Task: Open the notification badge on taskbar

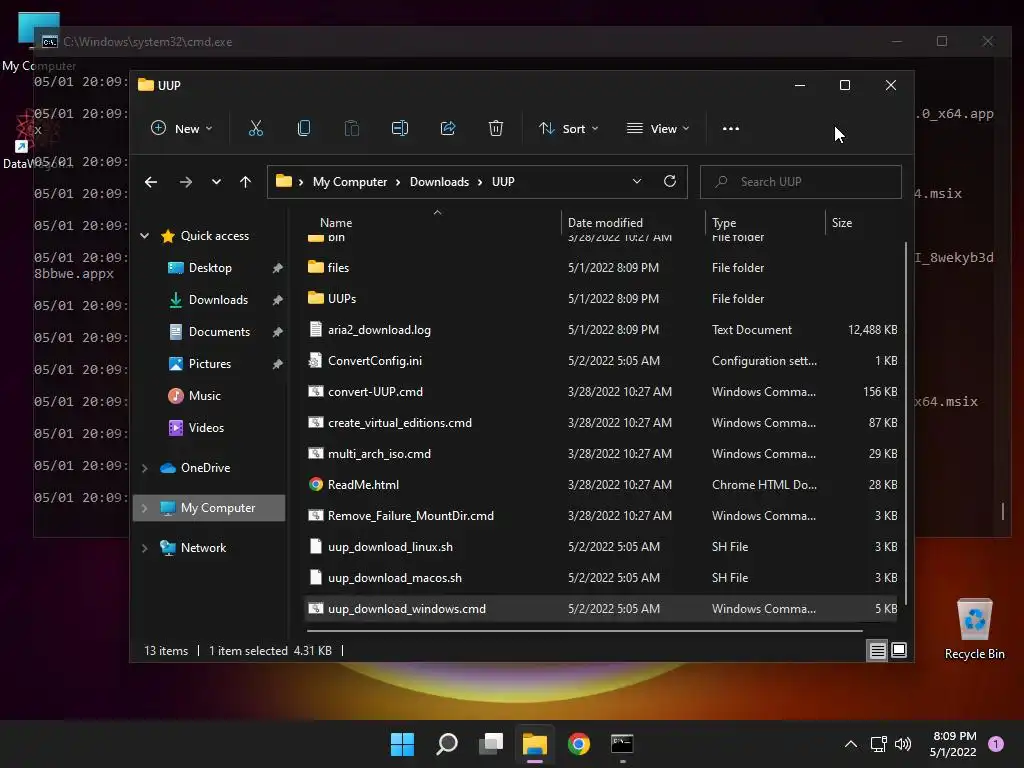Action: pyautogui.click(x=996, y=744)
